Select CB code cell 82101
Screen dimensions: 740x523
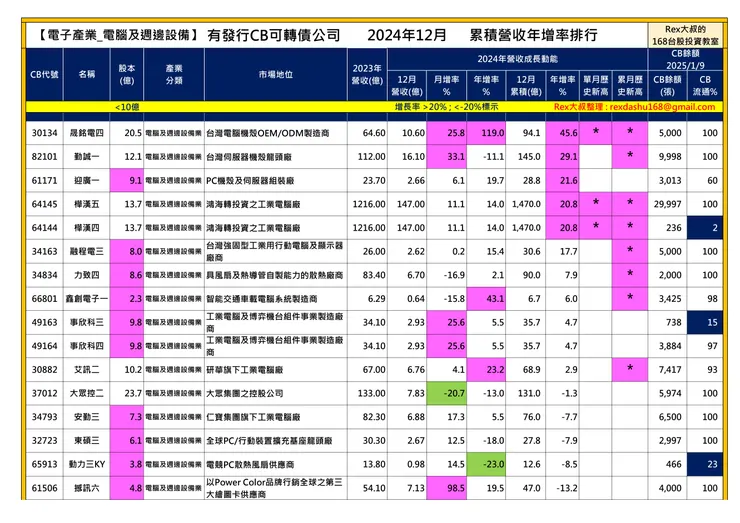pyautogui.click(x=44, y=157)
